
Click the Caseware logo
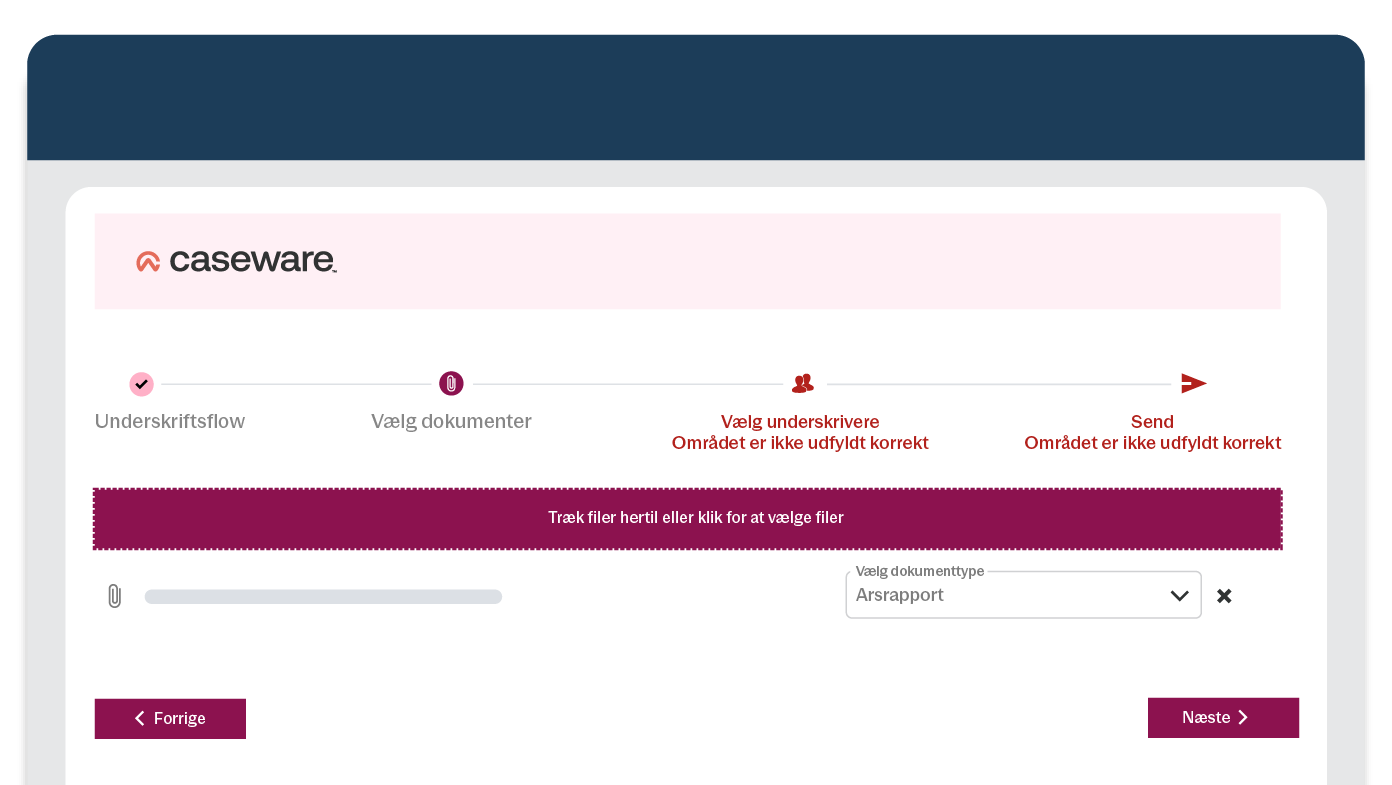click(236, 261)
